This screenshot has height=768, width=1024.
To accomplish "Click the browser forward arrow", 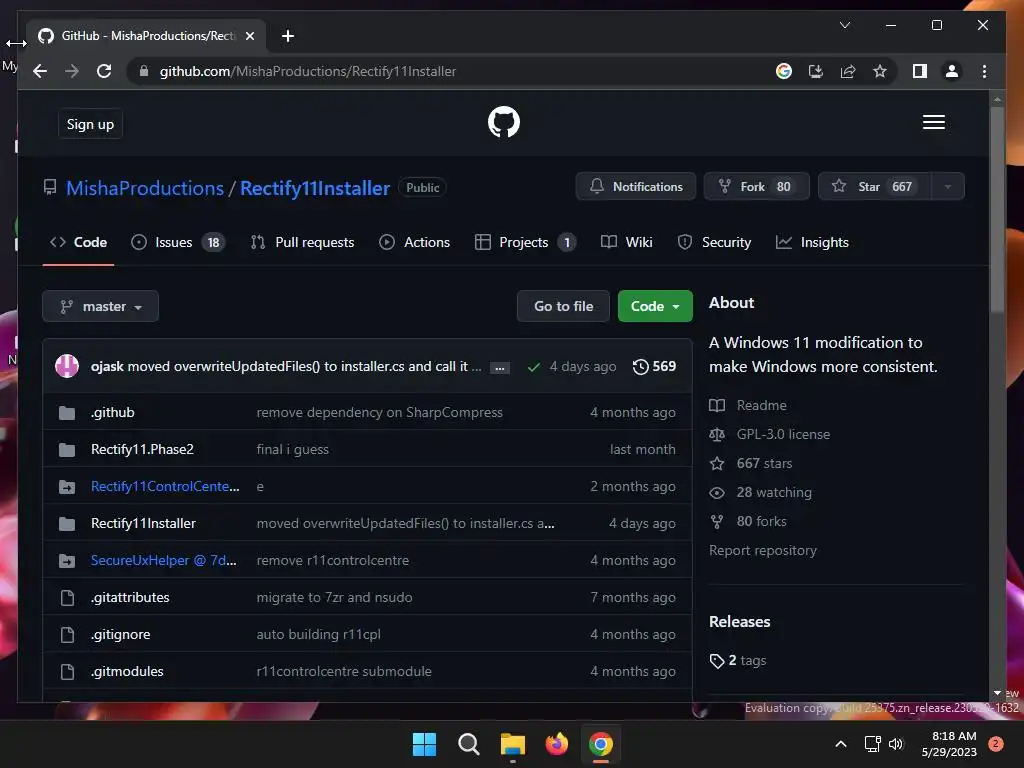I will point(72,71).
